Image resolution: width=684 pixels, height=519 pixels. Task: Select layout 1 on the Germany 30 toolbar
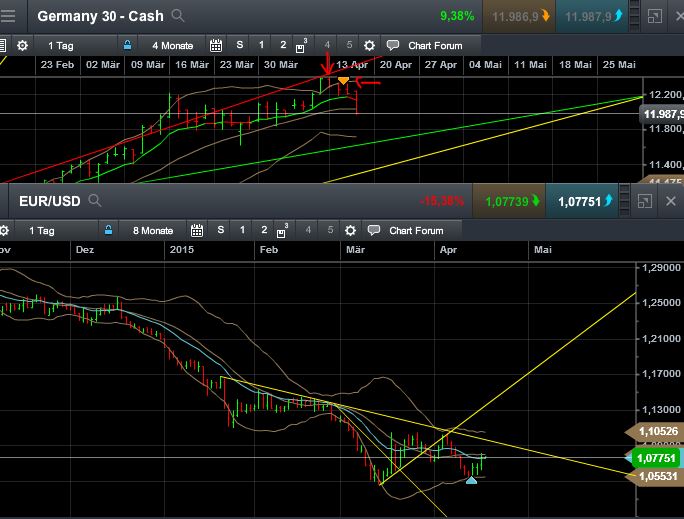[x=261, y=45]
